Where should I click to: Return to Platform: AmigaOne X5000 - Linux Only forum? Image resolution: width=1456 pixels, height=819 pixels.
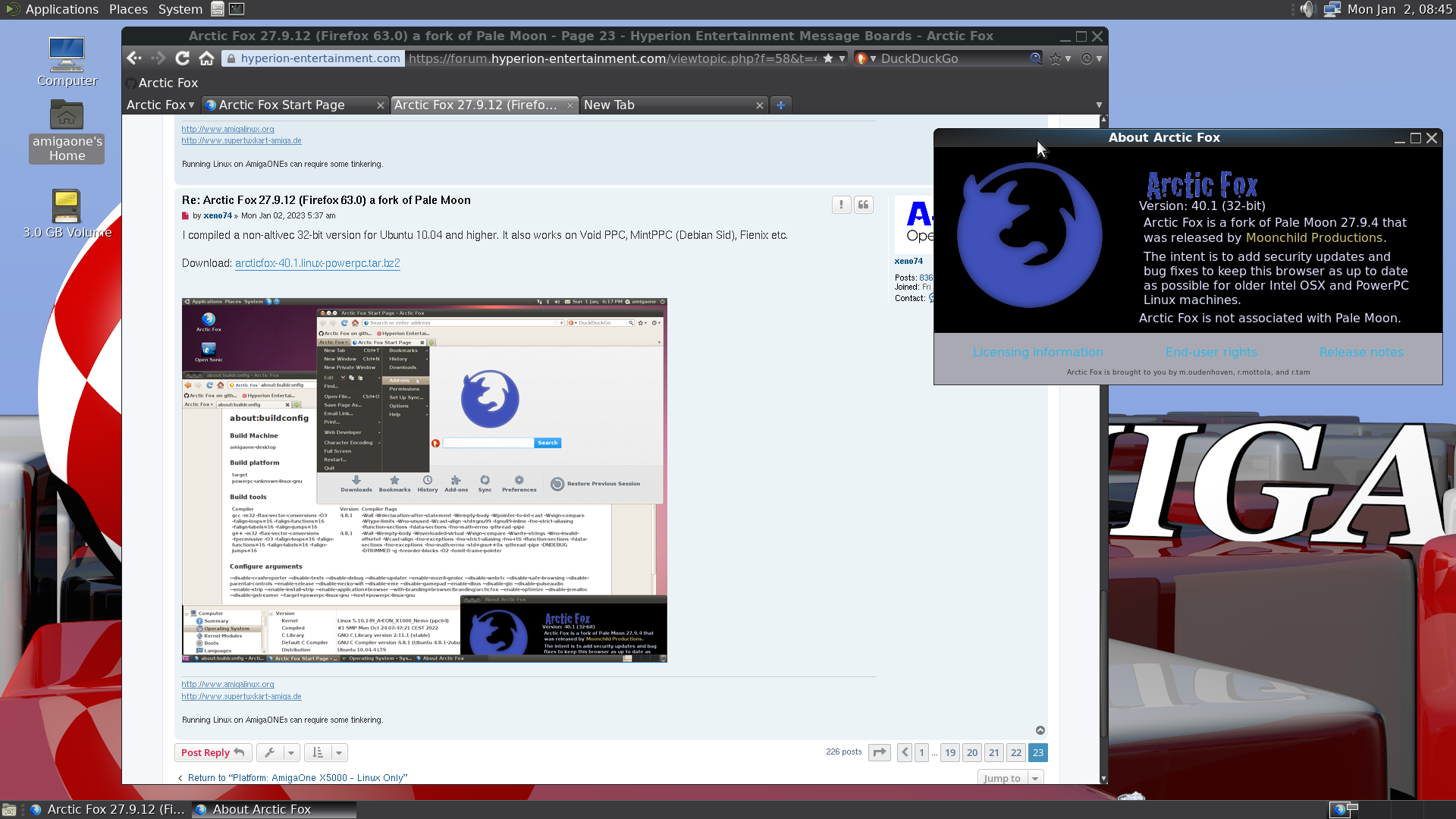coord(297,778)
